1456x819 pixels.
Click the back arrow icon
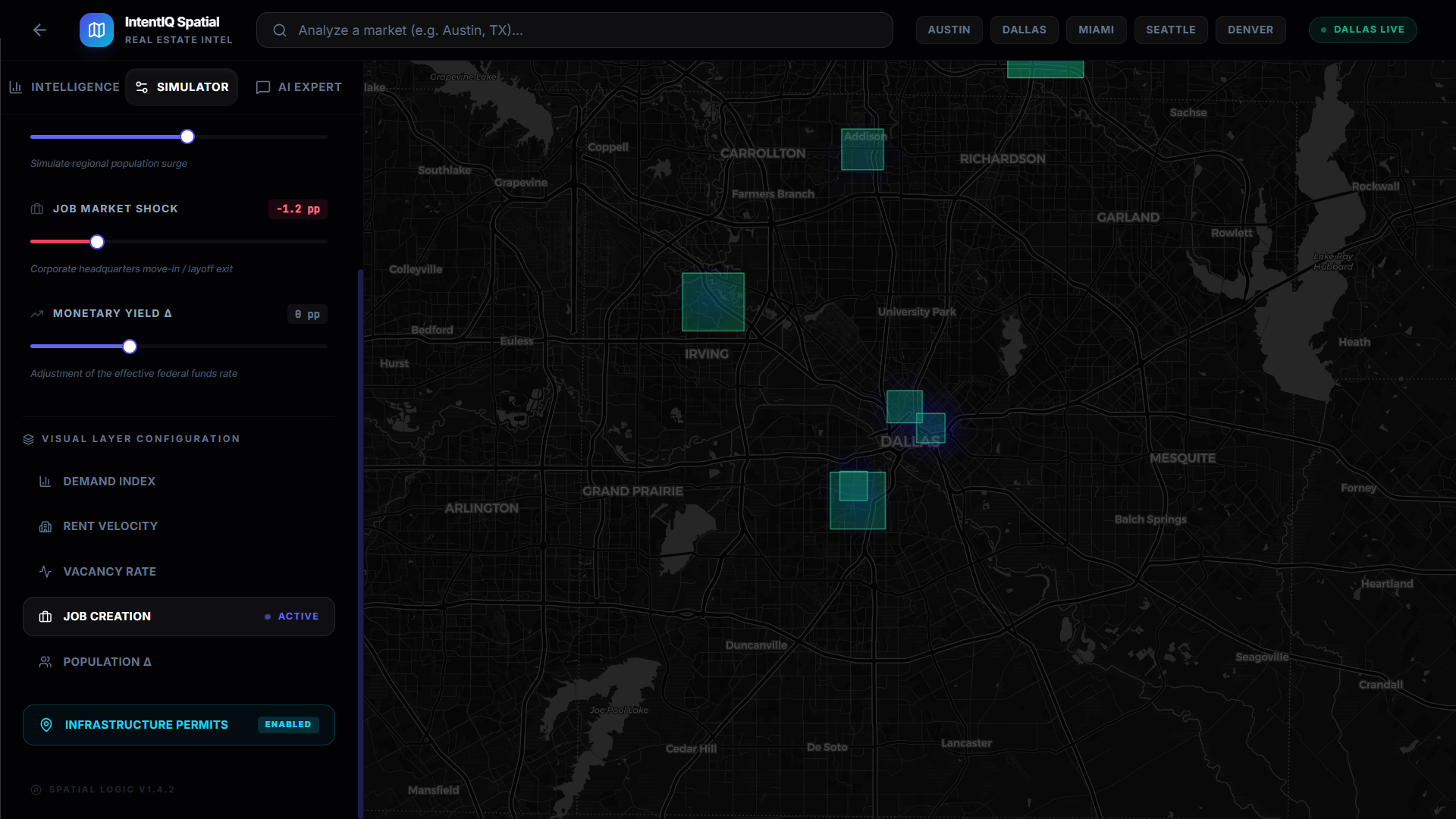(39, 30)
